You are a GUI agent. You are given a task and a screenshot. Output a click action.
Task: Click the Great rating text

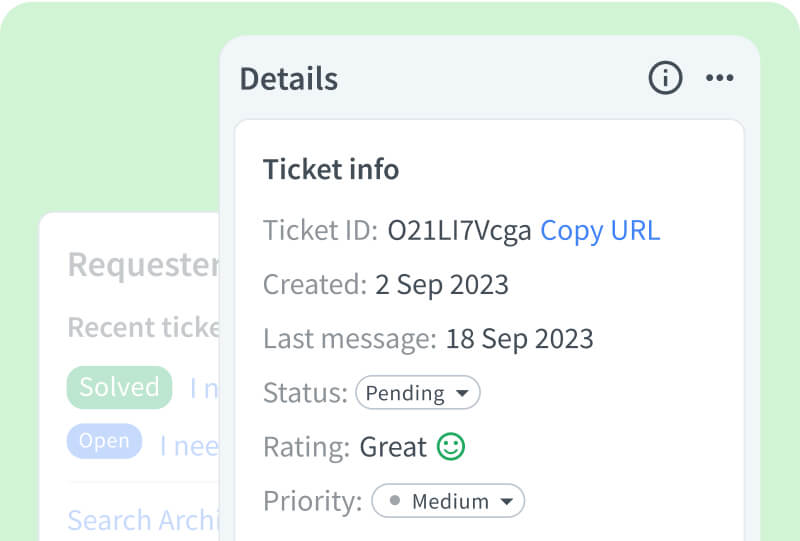tap(393, 446)
